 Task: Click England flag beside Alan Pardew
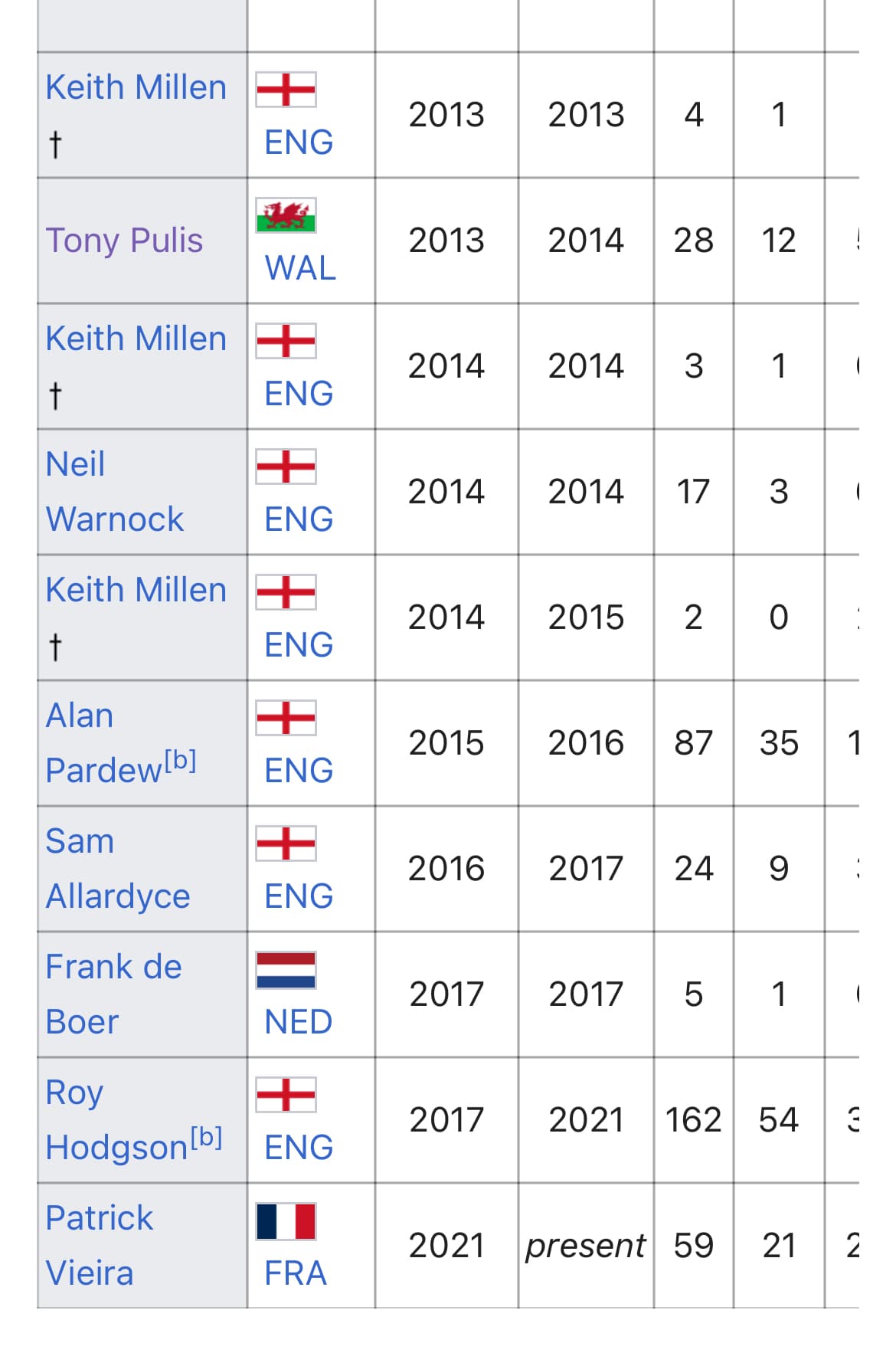pos(286,718)
